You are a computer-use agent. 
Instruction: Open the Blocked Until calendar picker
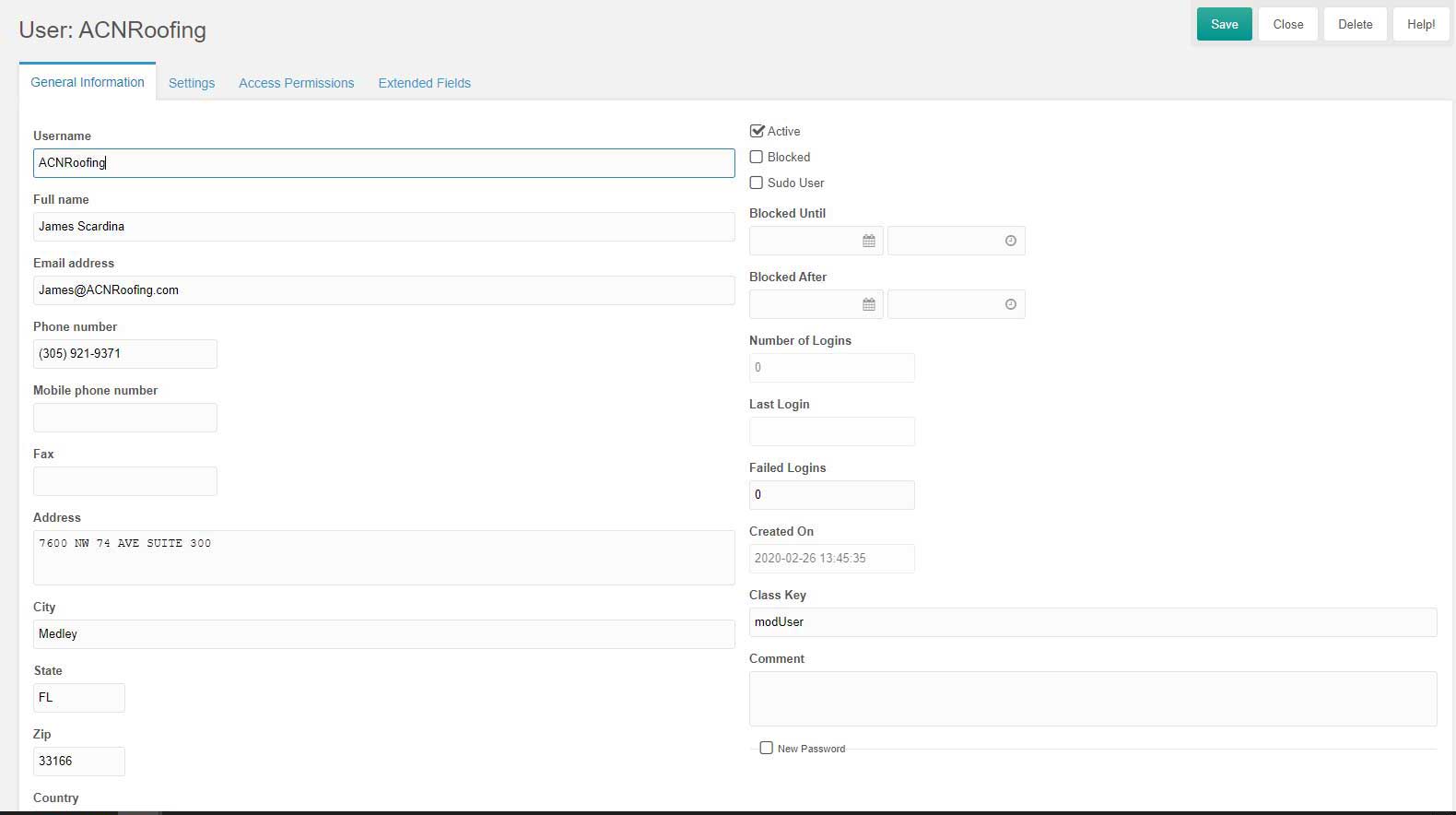tap(868, 241)
